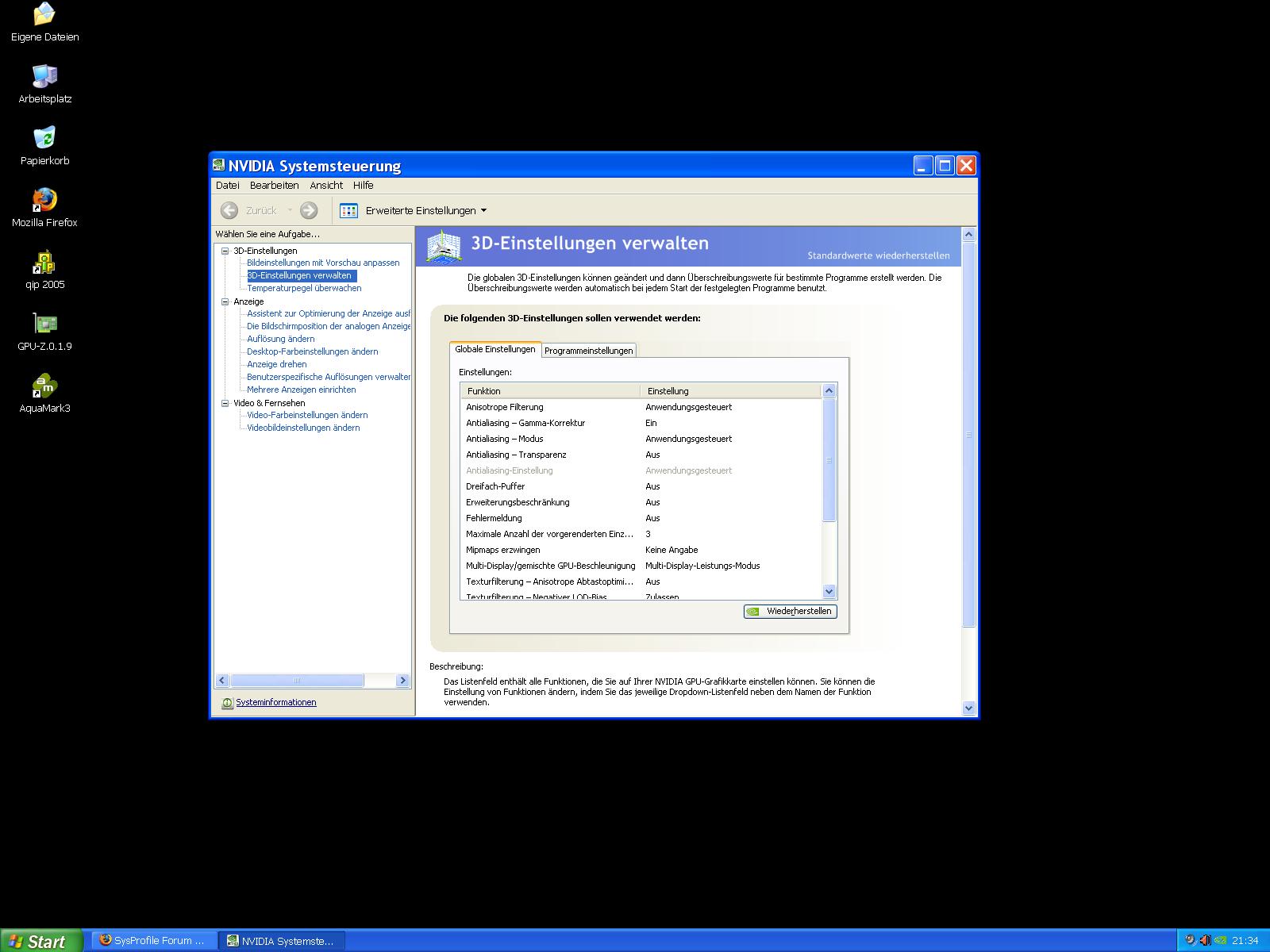This screenshot has width=1270, height=952.
Task: Launch Mozilla Firefox desktop shortcut
Action: pos(44,209)
